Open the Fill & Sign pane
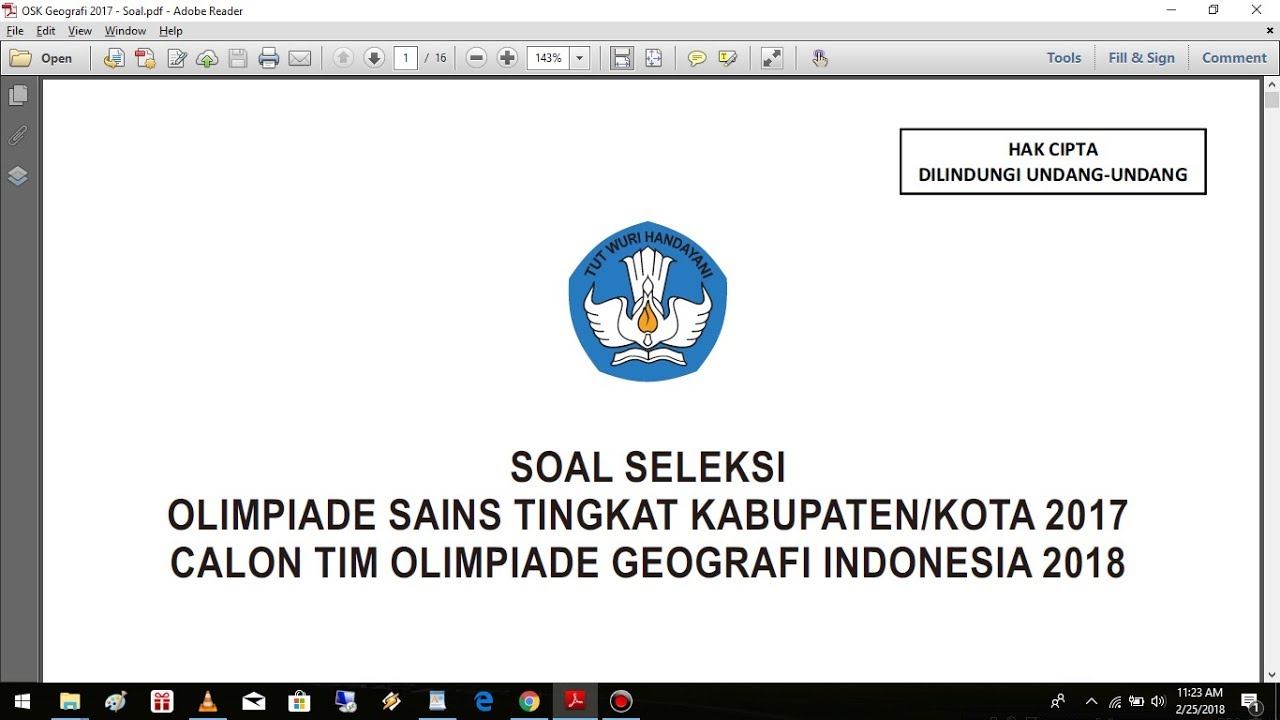Viewport: 1280px width, 720px height. pos(1141,58)
